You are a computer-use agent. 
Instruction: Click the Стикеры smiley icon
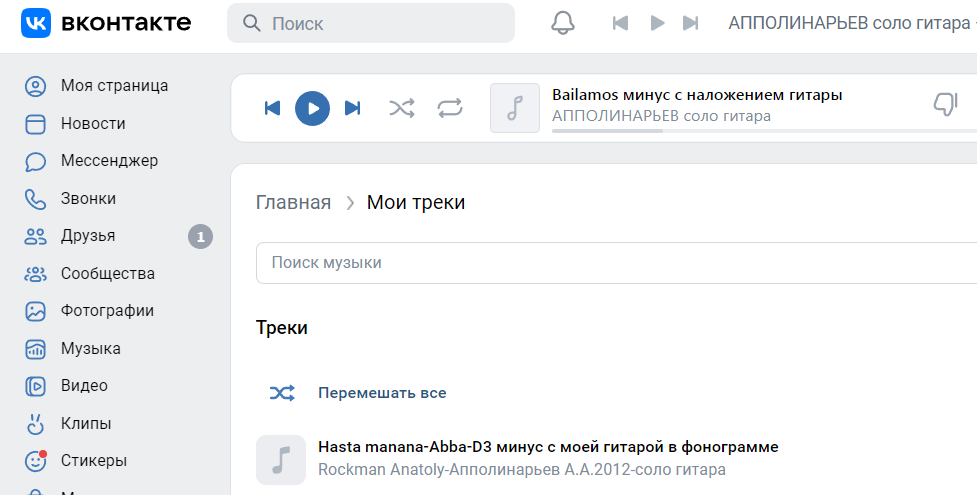36,461
